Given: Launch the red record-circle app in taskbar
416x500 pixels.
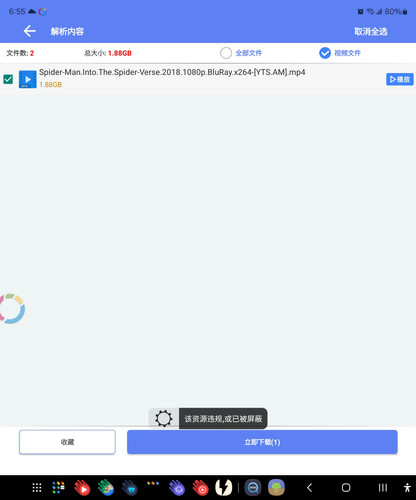Looking at the screenshot, I should coord(200,488).
